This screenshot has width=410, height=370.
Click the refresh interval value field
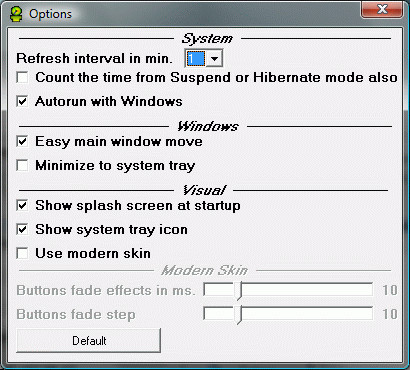[196, 59]
